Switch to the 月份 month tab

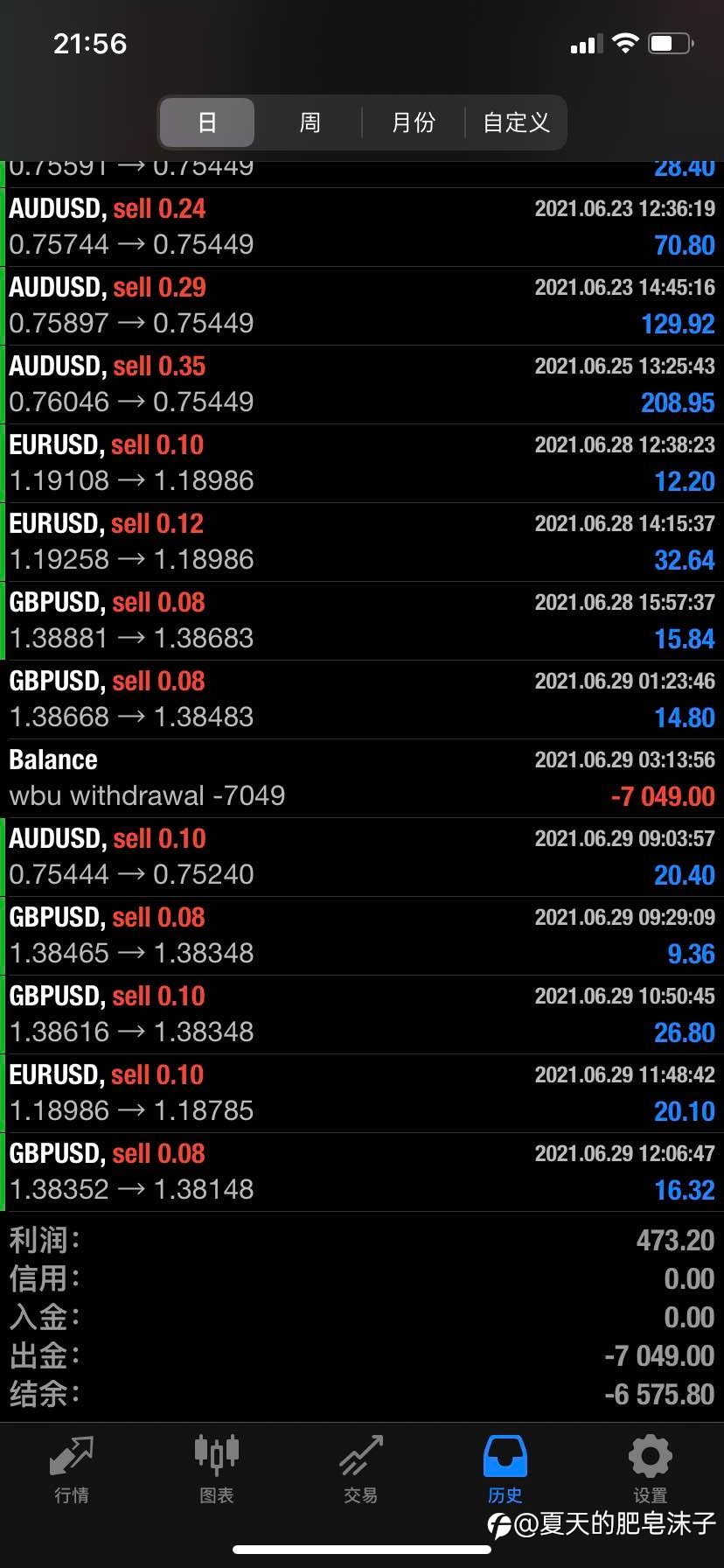click(x=413, y=122)
